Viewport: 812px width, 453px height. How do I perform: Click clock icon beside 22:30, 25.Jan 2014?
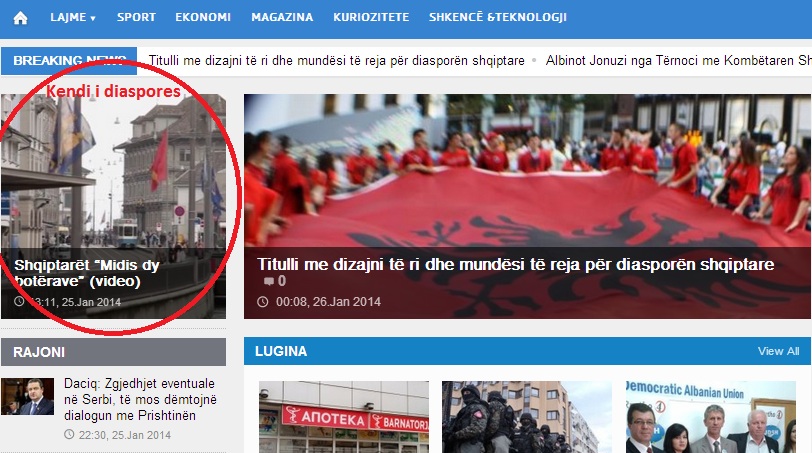pos(69,435)
